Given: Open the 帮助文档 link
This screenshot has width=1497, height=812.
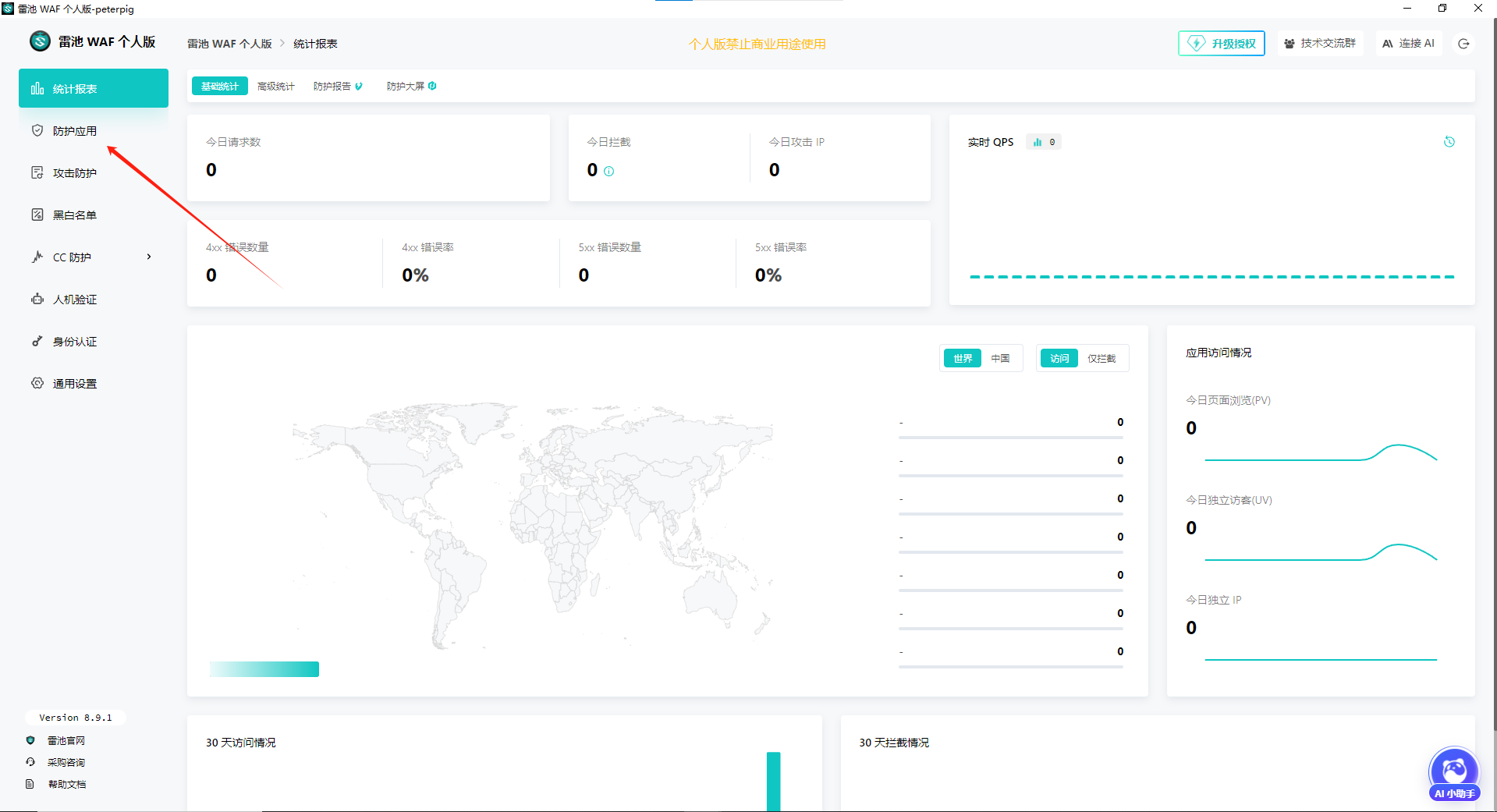Looking at the screenshot, I should click(x=66, y=784).
